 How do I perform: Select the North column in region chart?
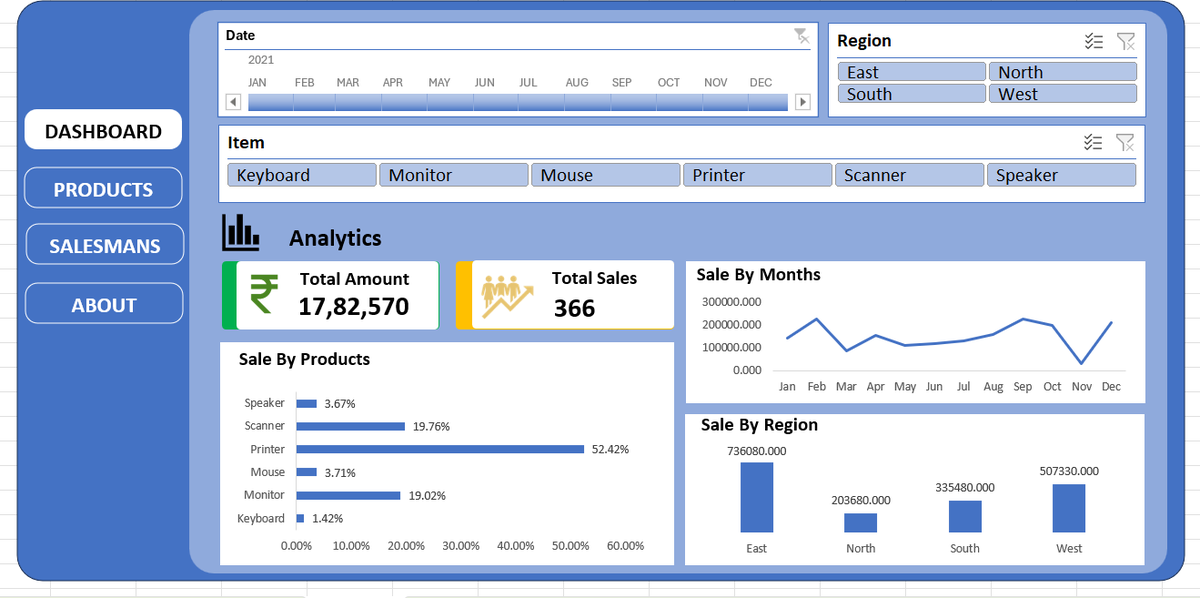click(x=861, y=523)
